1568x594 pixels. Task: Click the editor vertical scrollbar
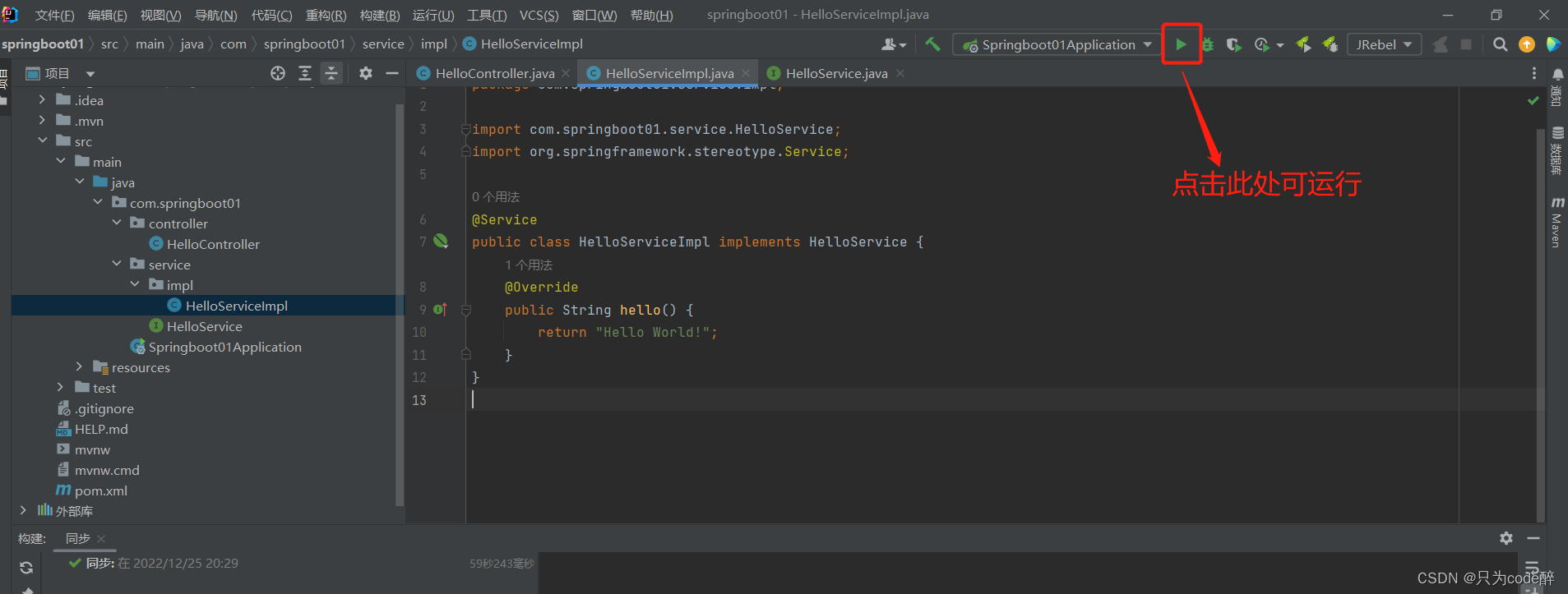[1541, 325]
